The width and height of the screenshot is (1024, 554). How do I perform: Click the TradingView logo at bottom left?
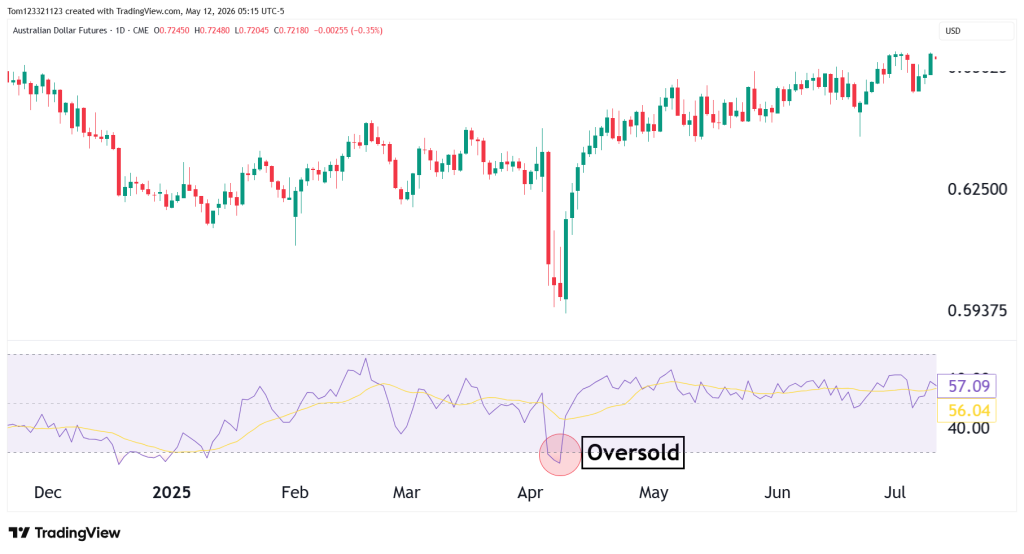pyautogui.click(x=64, y=533)
